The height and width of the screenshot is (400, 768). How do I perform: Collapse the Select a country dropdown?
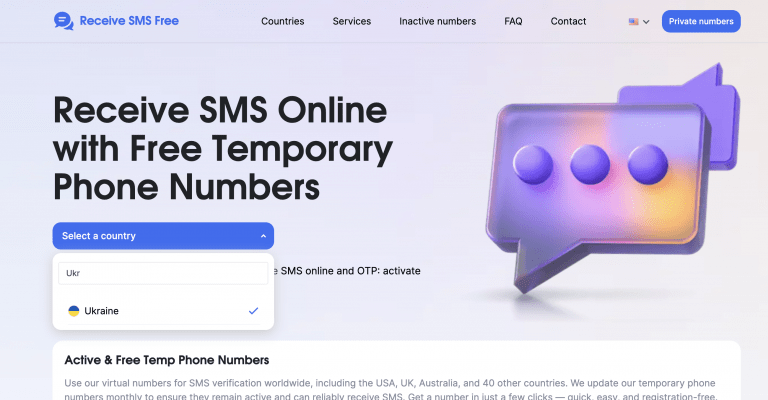tap(163, 236)
